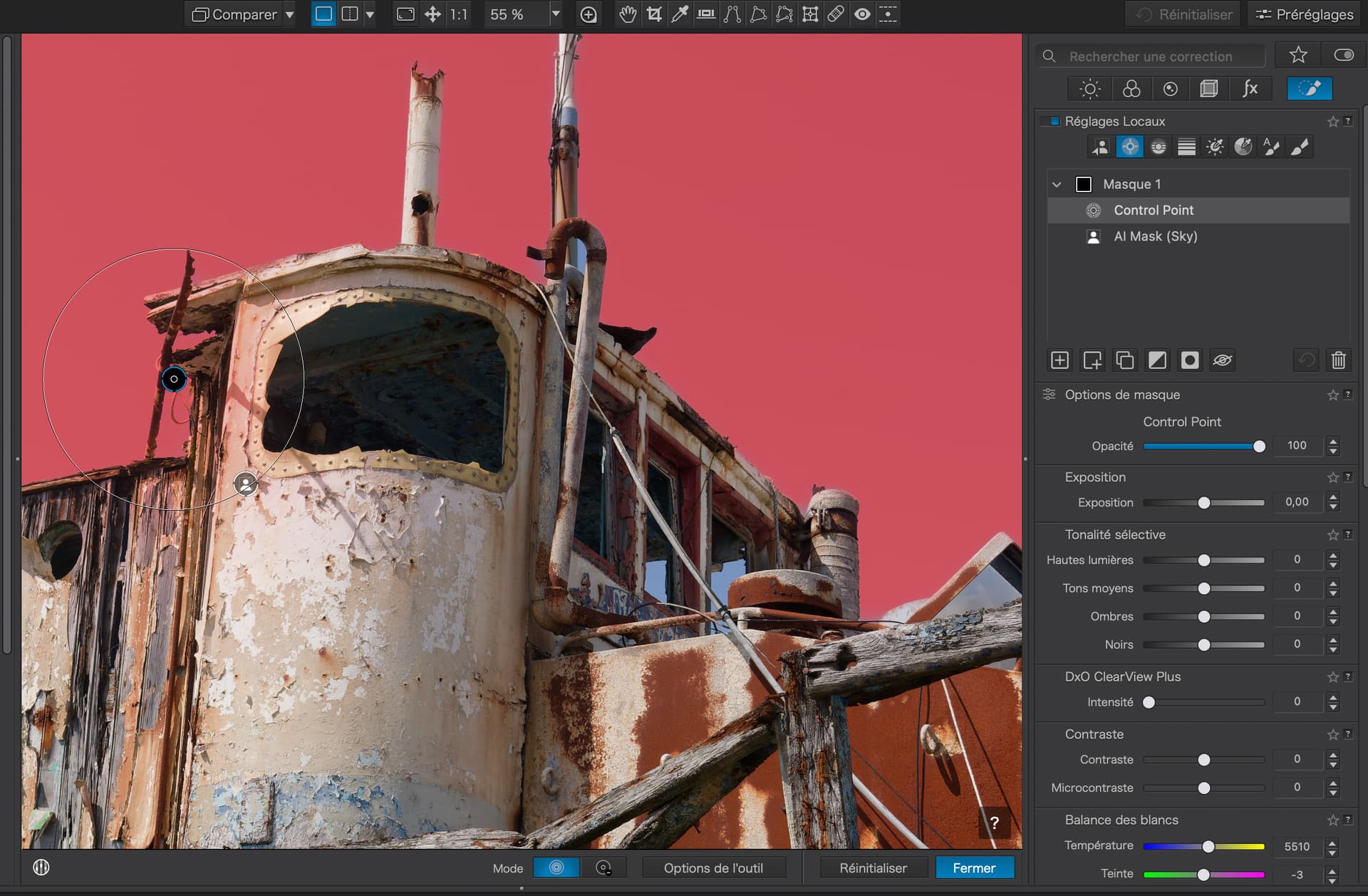Pick the white balance eyedropper tool
Image resolution: width=1368 pixels, height=896 pixels.
pyautogui.click(x=680, y=14)
